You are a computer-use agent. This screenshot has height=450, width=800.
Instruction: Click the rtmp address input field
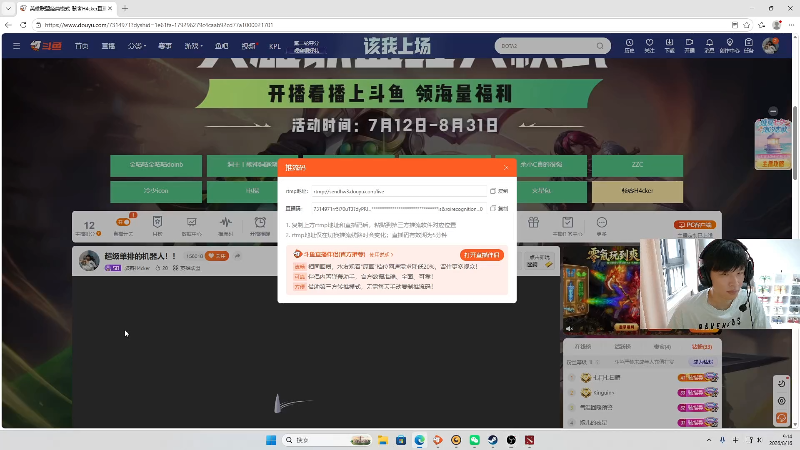[399, 191]
